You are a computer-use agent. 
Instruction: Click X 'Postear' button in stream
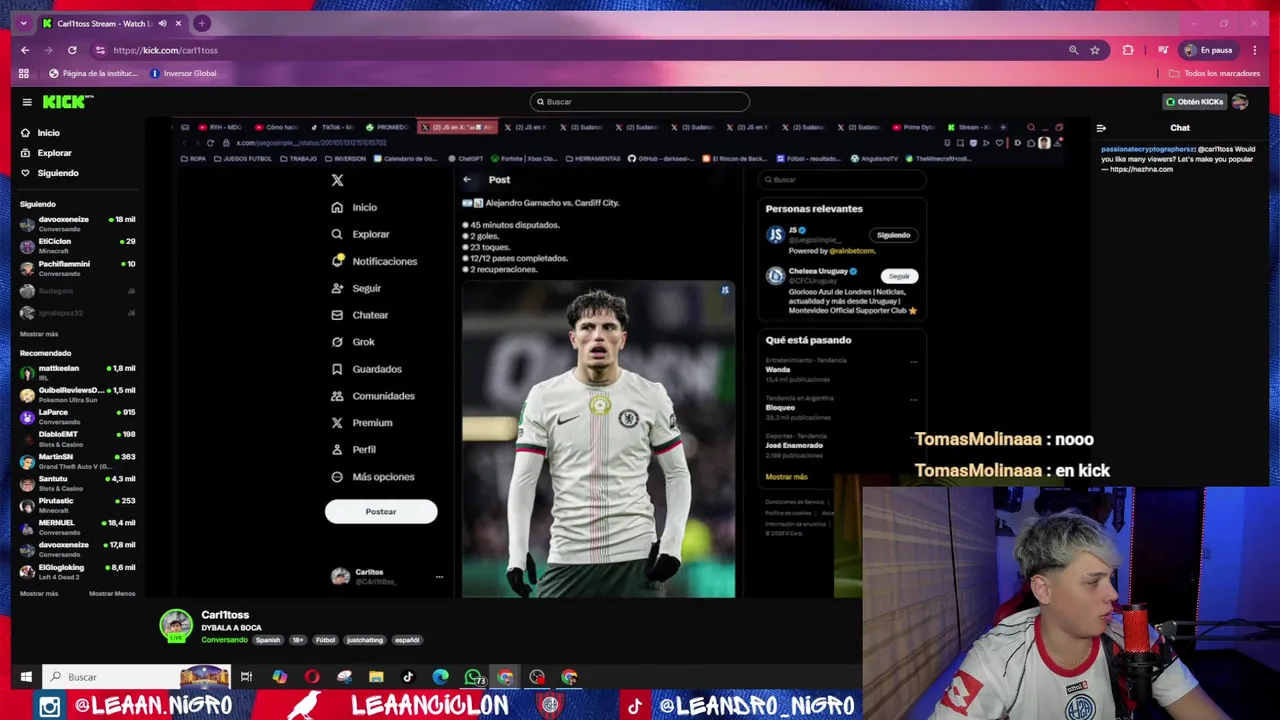381,511
